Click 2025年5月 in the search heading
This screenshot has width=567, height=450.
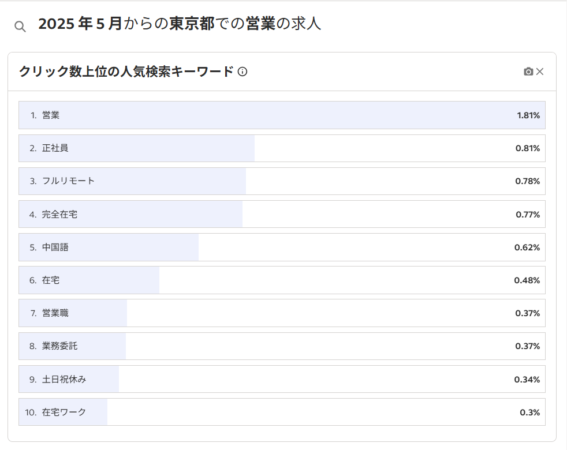(80, 24)
